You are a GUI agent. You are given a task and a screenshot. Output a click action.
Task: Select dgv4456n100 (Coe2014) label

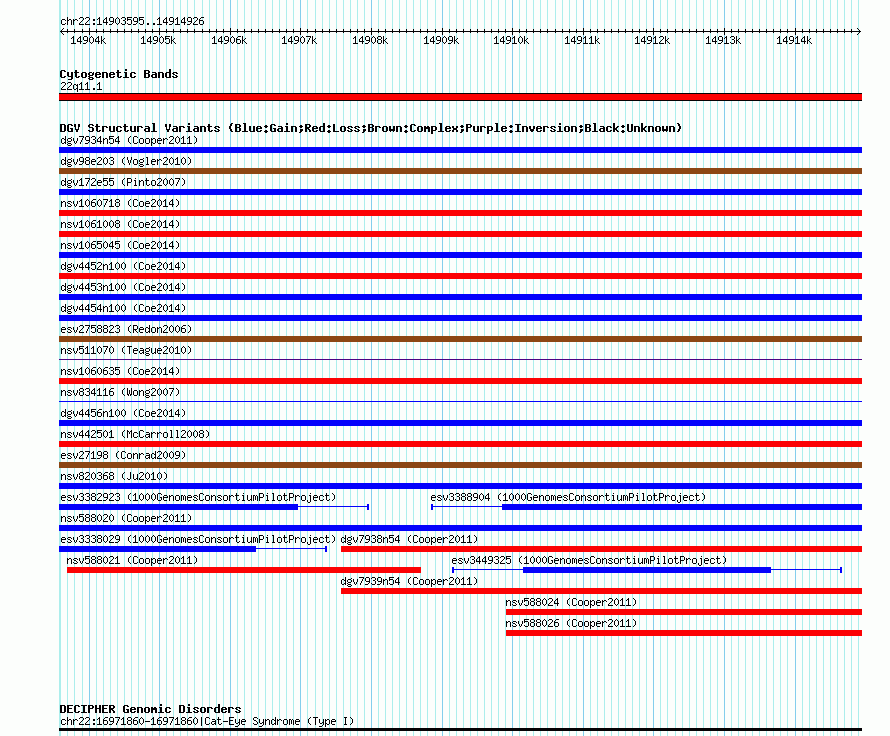(123, 413)
